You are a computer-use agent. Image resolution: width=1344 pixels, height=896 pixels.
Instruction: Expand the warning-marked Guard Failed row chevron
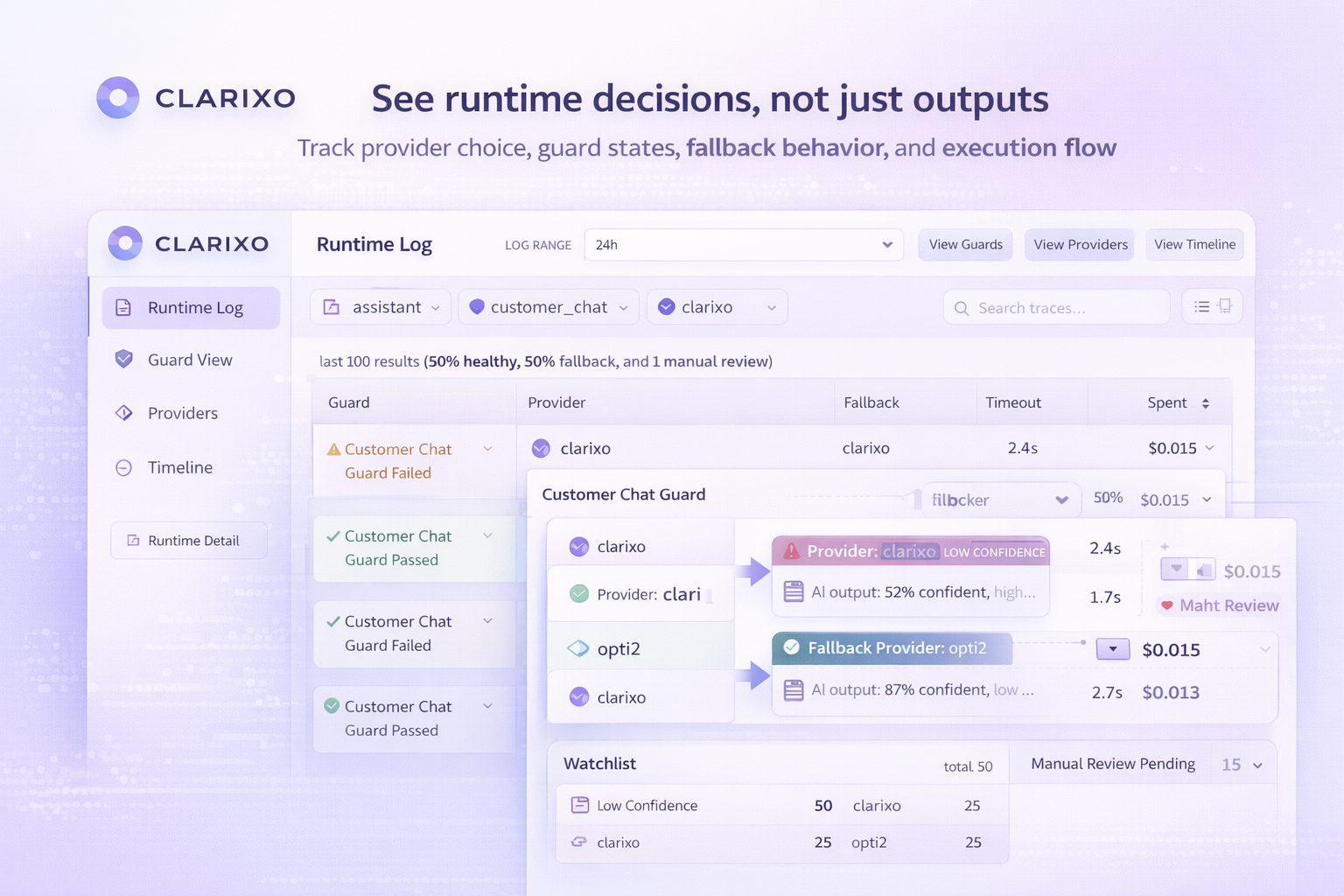tap(488, 449)
